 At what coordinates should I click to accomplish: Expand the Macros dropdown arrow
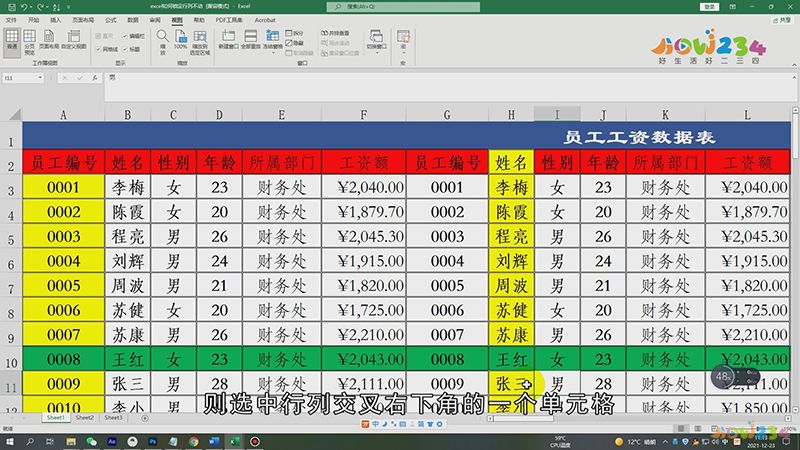tap(403, 53)
